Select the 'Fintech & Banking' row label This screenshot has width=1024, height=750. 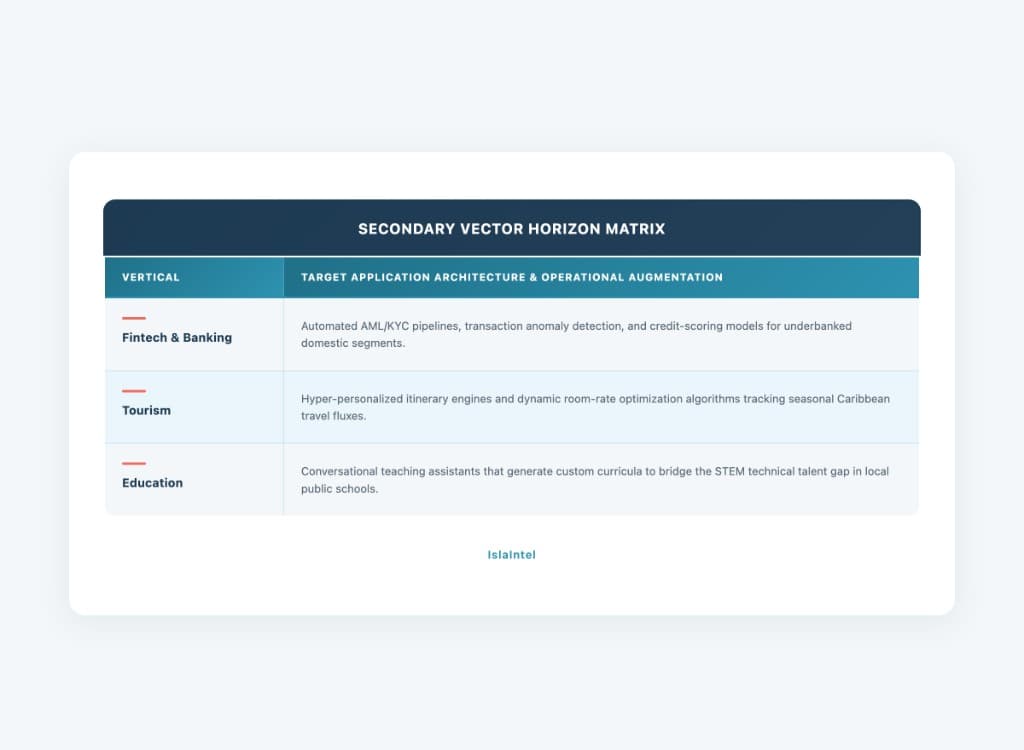click(x=177, y=338)
